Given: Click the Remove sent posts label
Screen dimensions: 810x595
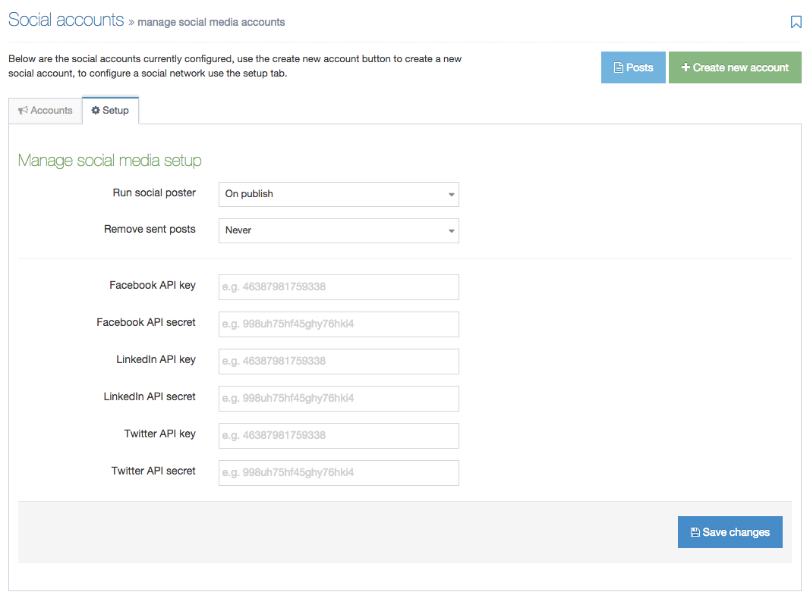Looking at the screenshot, I should 150,229.
